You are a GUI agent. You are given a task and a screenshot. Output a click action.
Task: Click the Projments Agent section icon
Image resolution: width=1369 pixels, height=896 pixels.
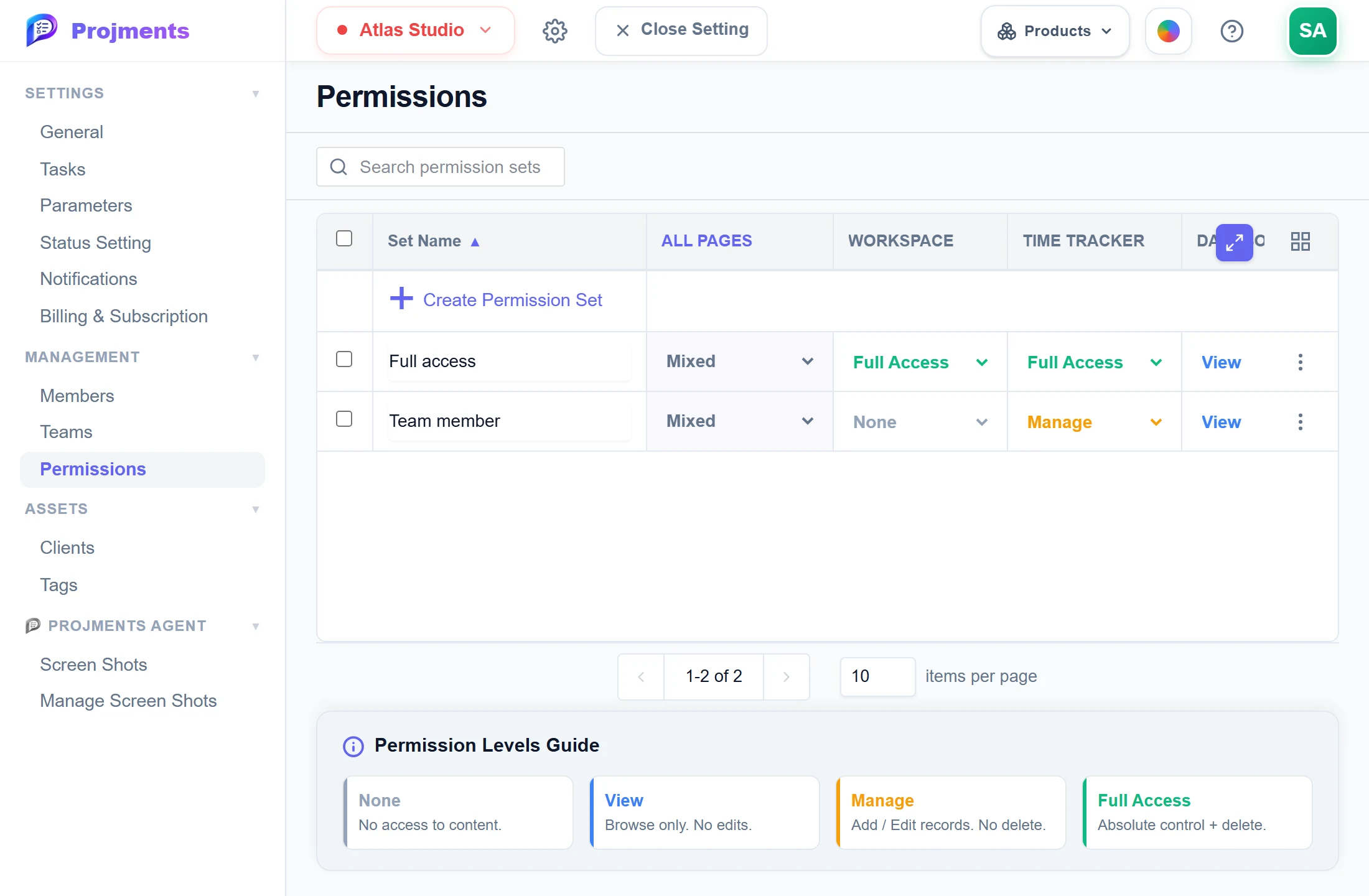[33, 625]
